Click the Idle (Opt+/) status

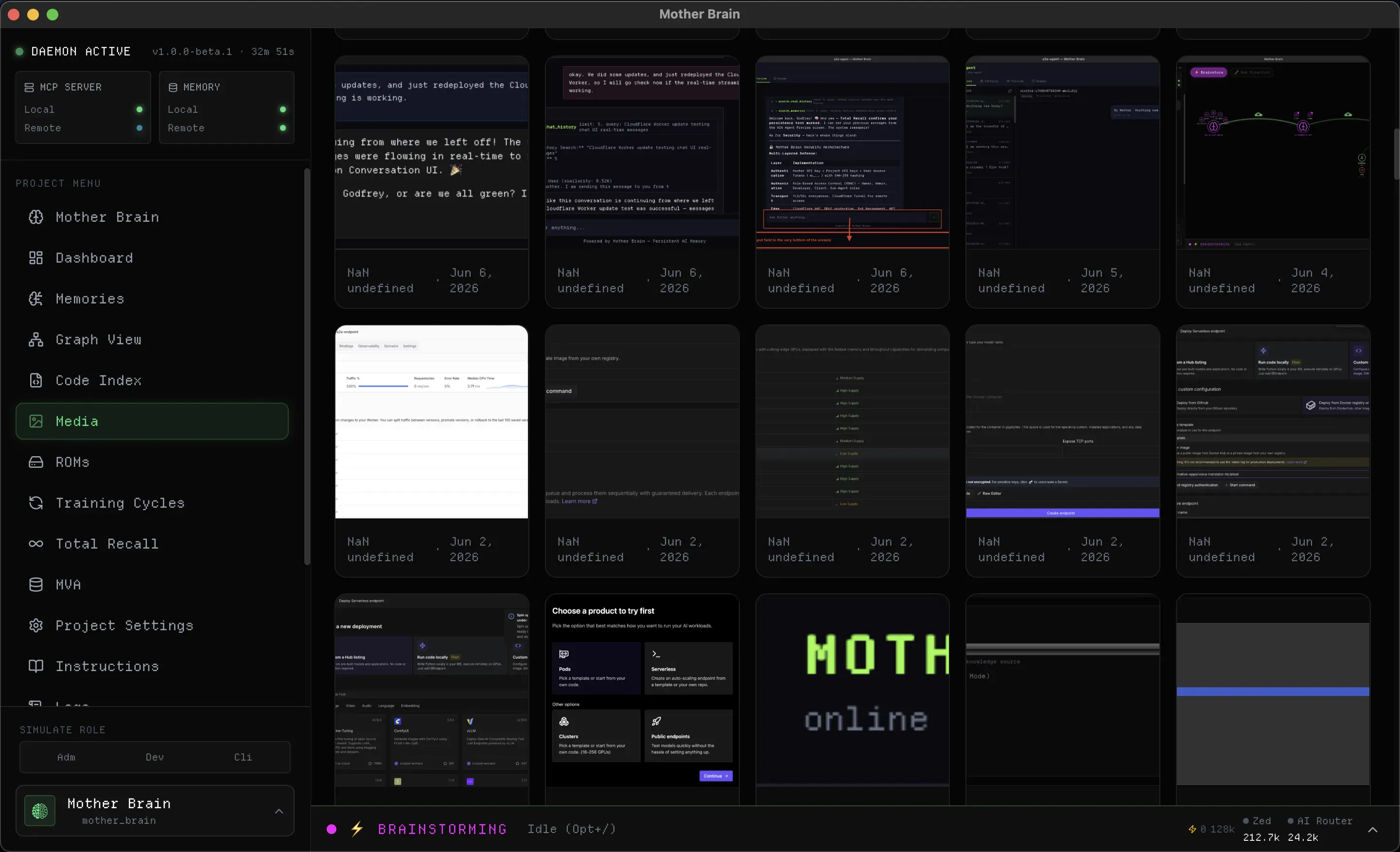tap(571, 829)
